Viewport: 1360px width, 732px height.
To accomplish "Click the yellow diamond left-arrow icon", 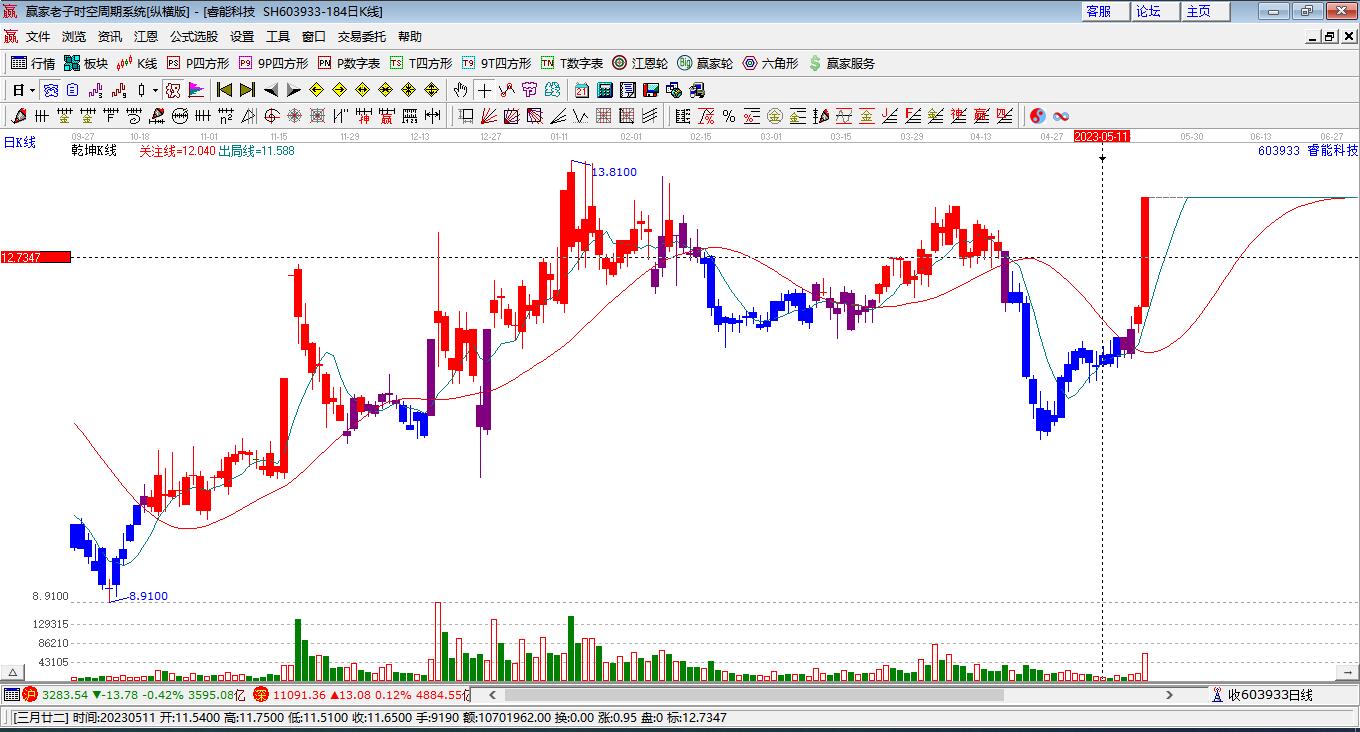I will point(316,90).
